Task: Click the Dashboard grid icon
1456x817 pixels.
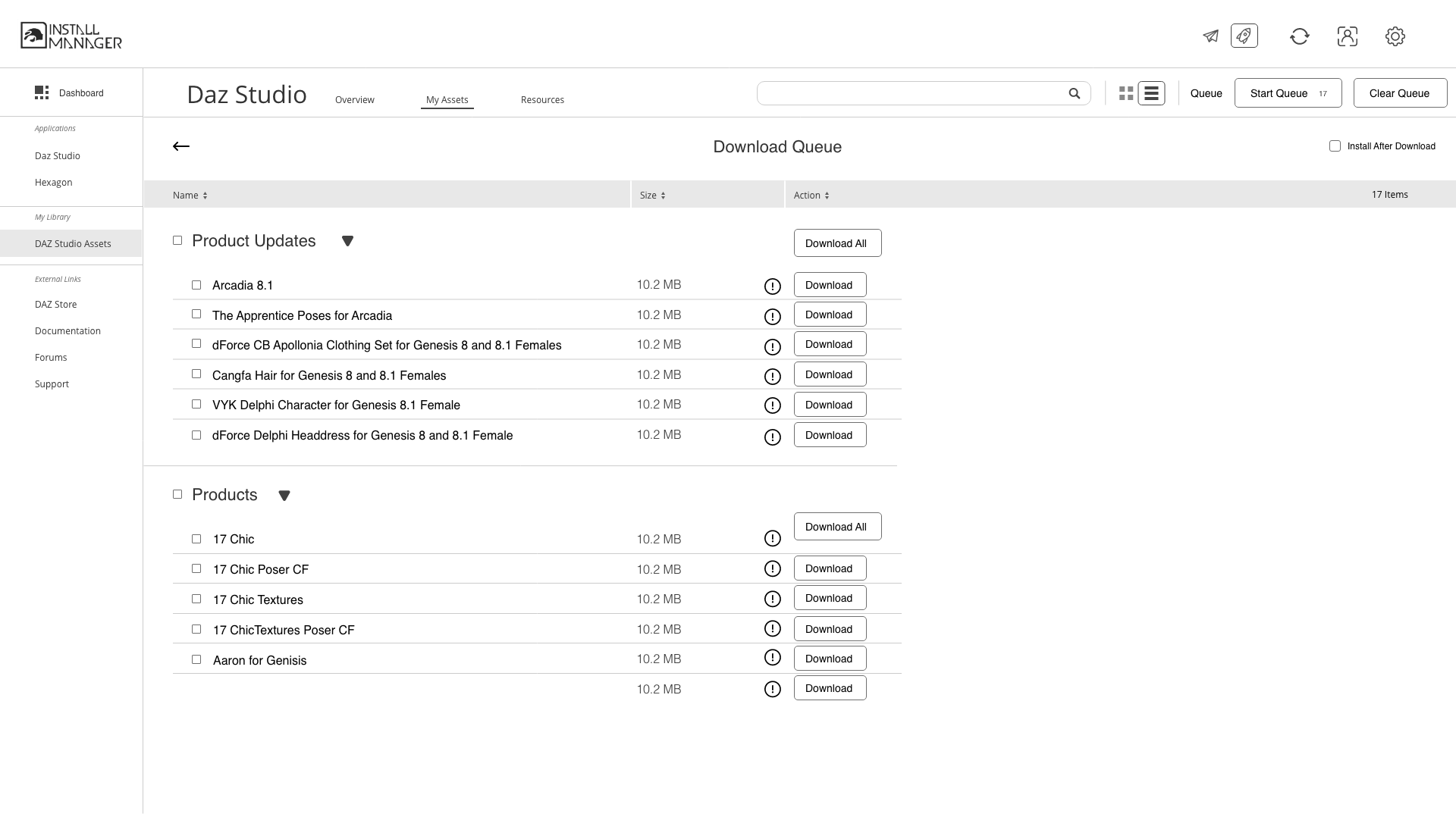Action: (x=42, y=92)
